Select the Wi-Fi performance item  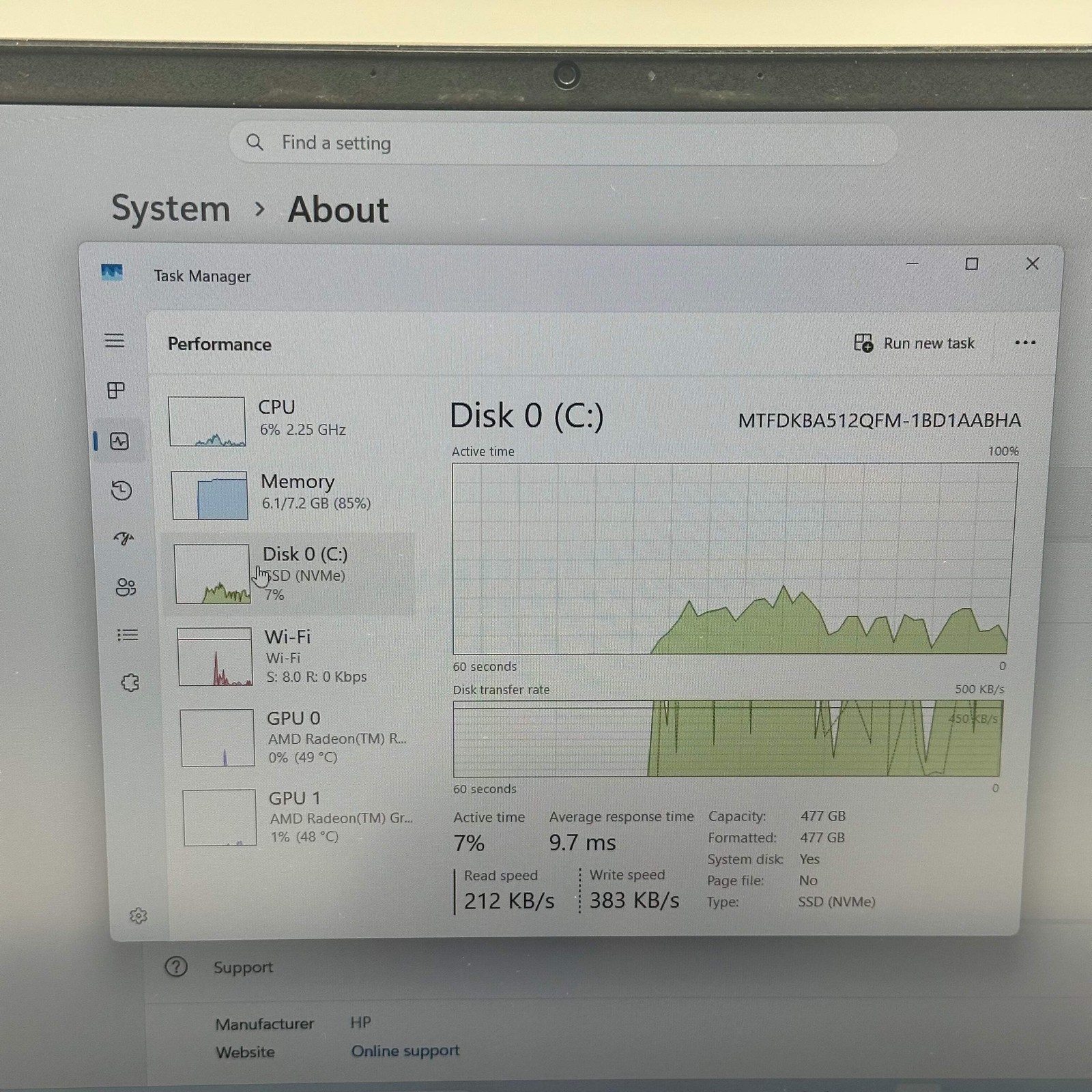pos(293,656)
